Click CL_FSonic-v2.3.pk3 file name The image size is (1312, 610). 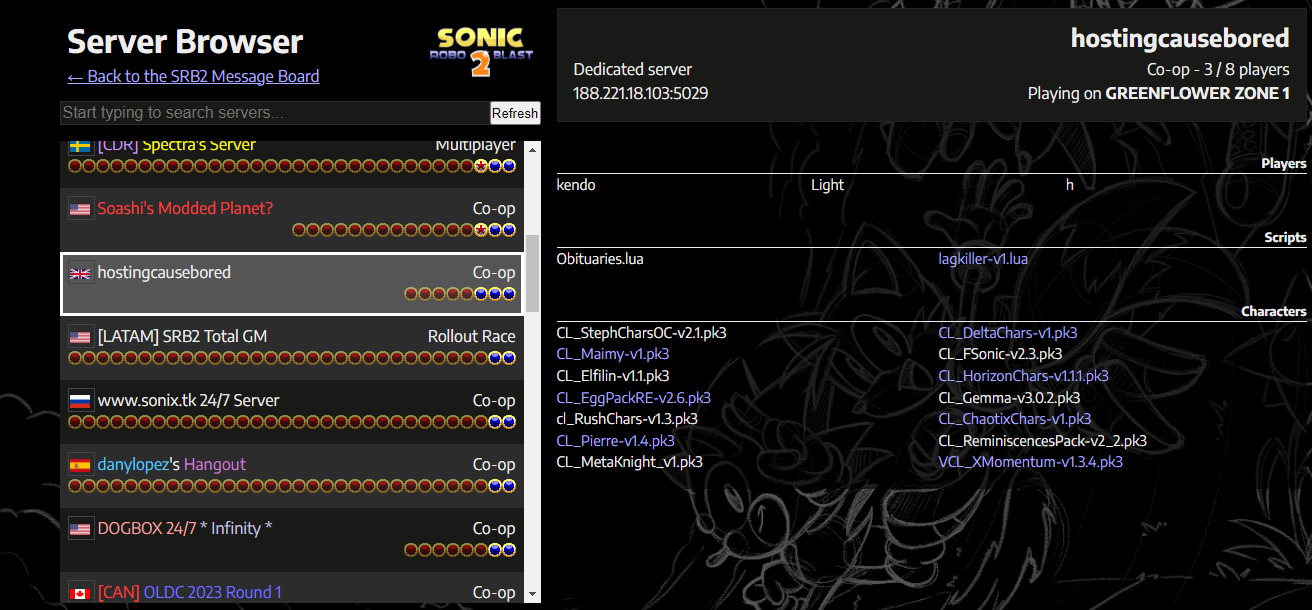coord(1000,354)
